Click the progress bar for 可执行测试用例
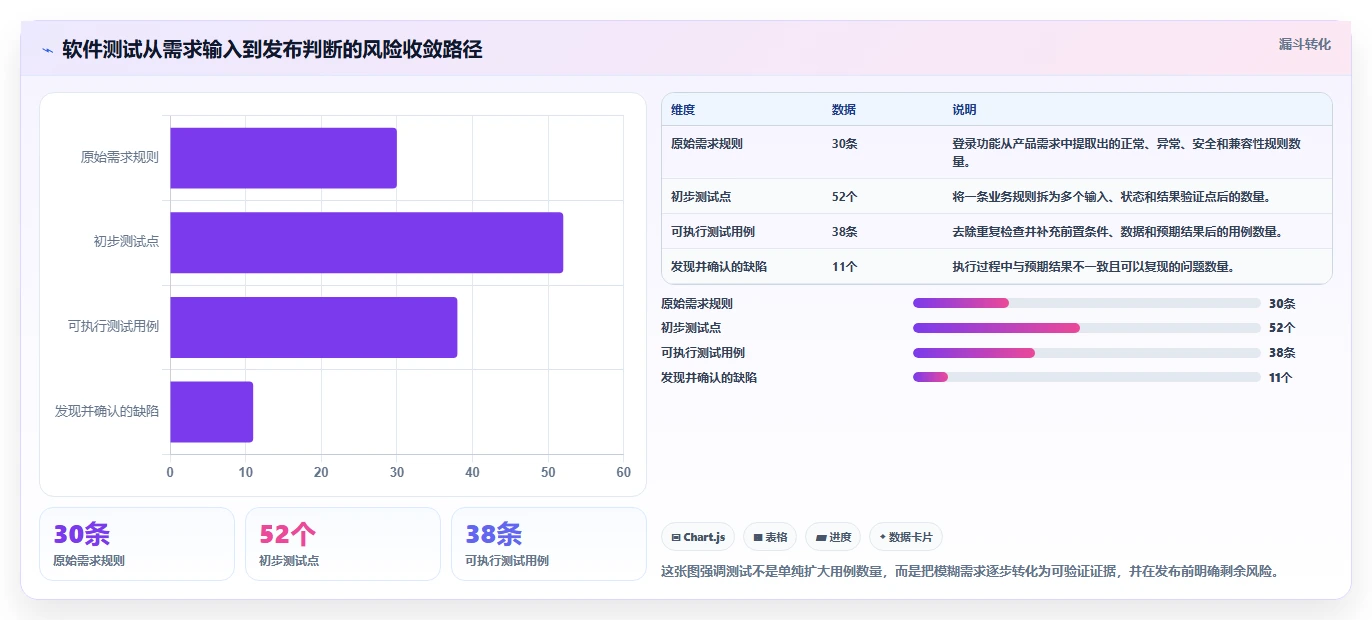The width and height of the screenshot is (1372, 620). pos(1086,352)
